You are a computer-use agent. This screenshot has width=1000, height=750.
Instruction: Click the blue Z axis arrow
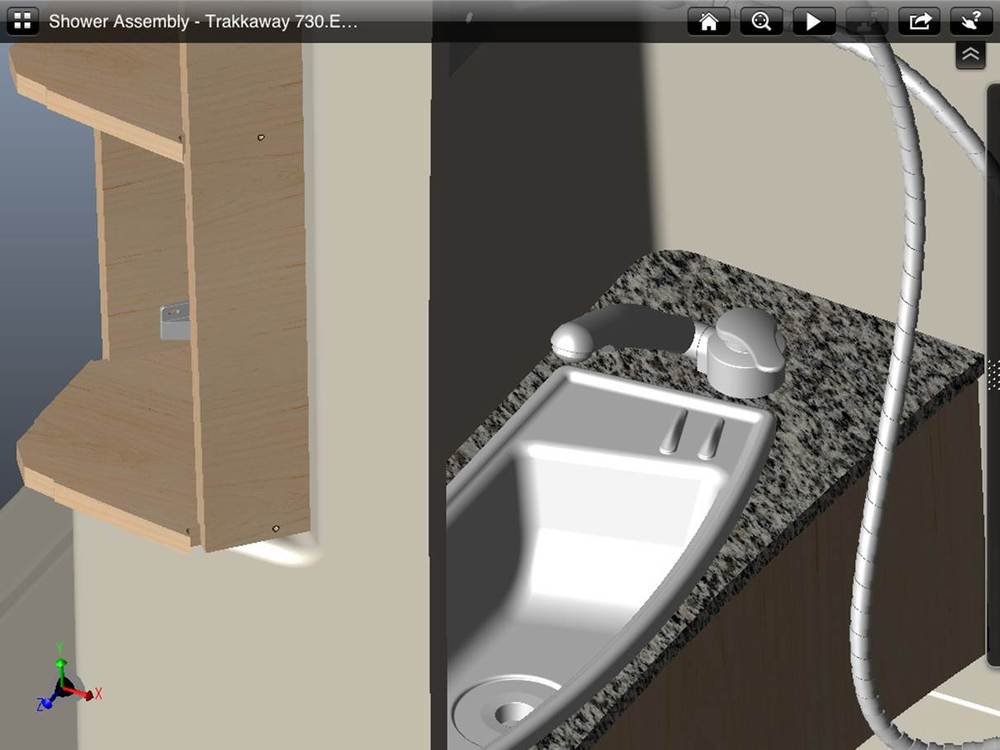(44, 704)
